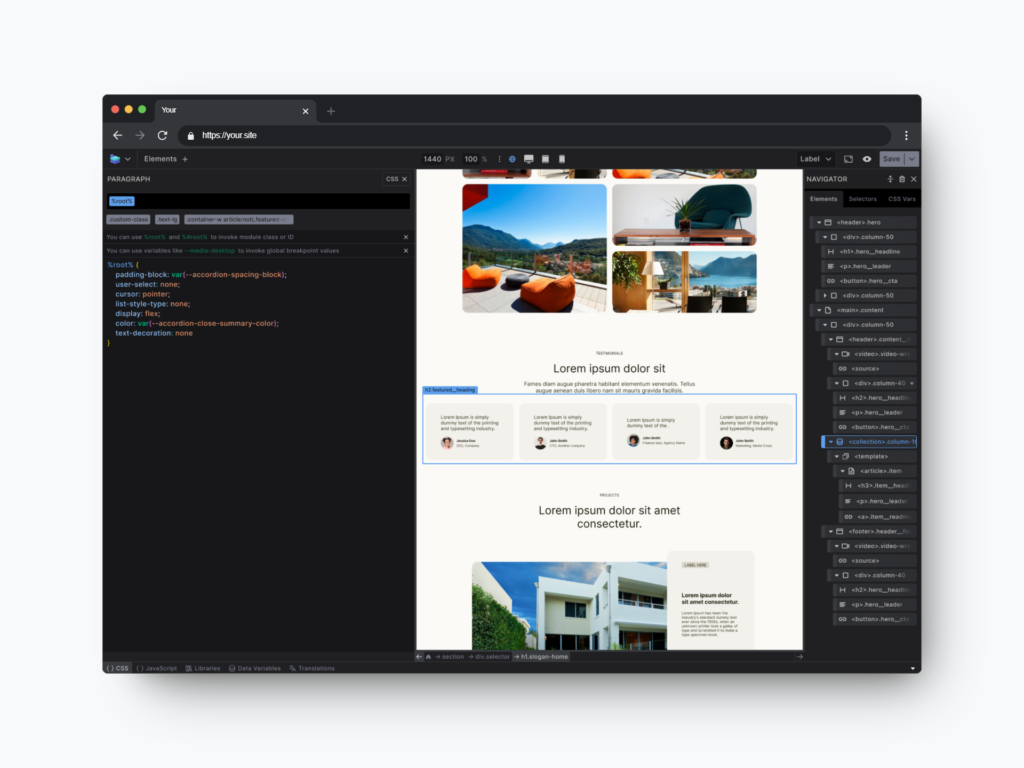Image resolution: width=1024 pixels, height=768 pixels.
Task: Close the CSS chip in Paragraph panel
Action: [x=404, y=179]
